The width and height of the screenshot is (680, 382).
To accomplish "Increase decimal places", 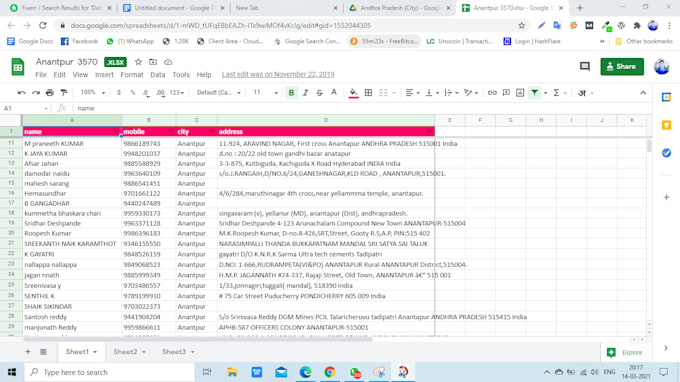I will pos(160,93).
